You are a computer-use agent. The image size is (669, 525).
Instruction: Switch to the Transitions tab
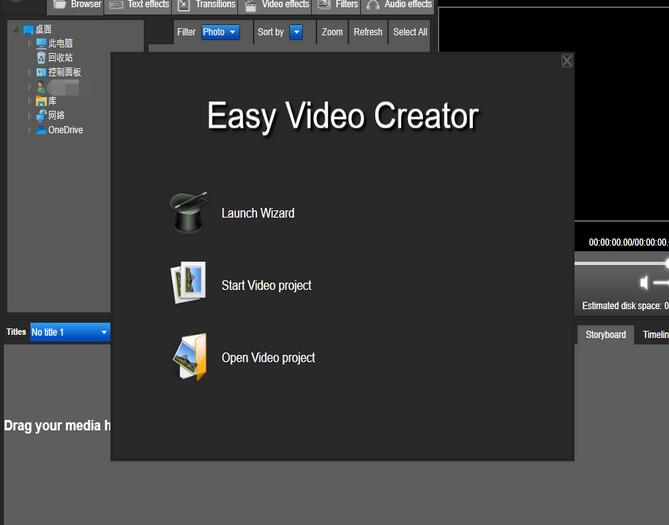(x=205, y=6)
